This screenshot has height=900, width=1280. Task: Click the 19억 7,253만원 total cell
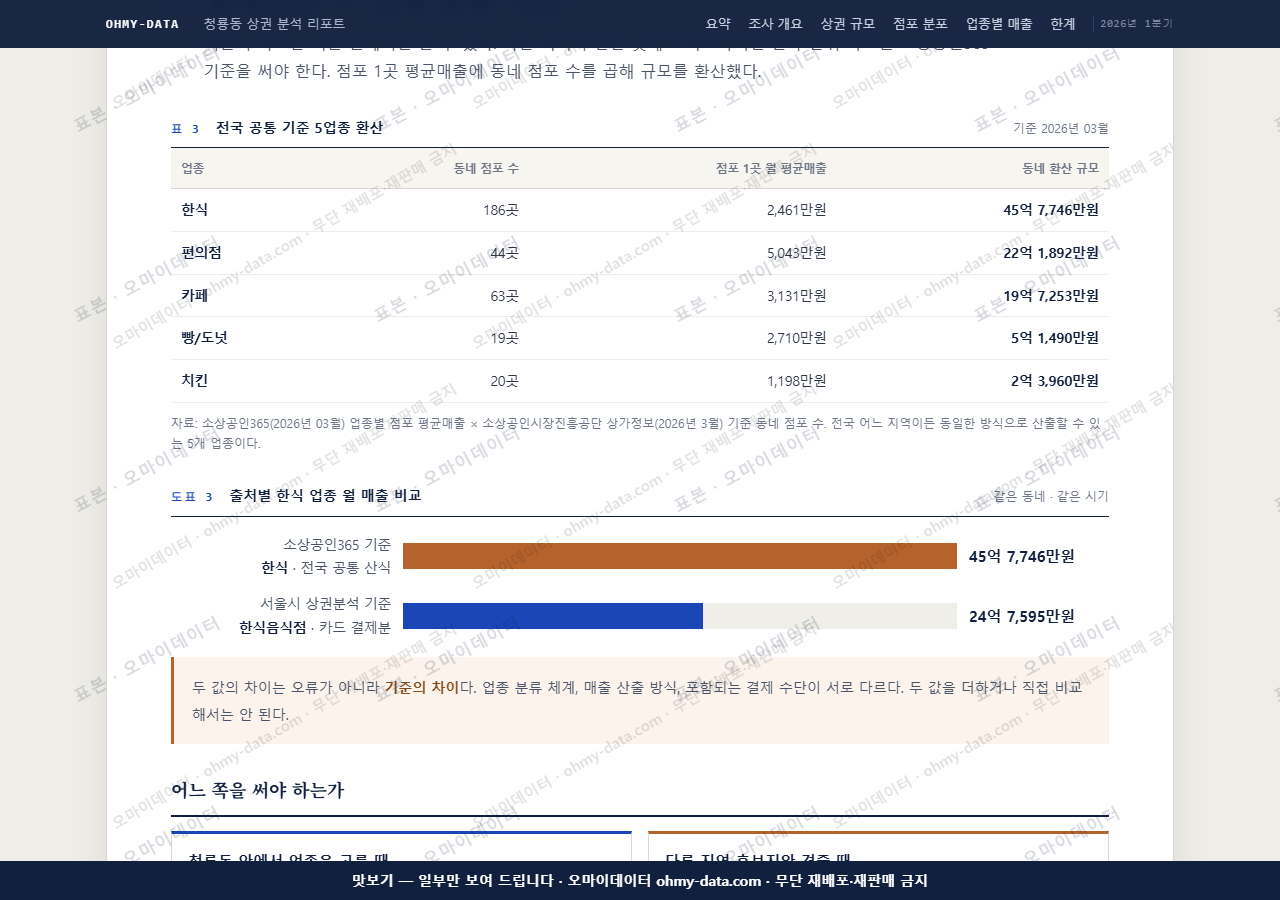pos(1051,296)
